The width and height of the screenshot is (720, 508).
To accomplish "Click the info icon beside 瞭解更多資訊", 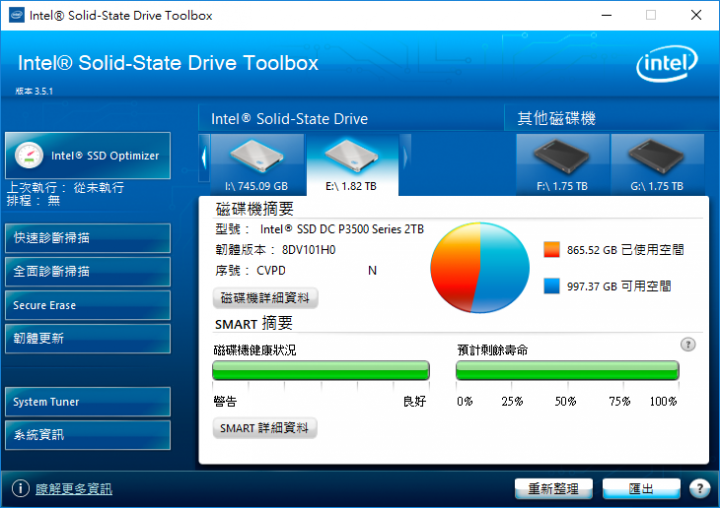I will coord(21,488).
